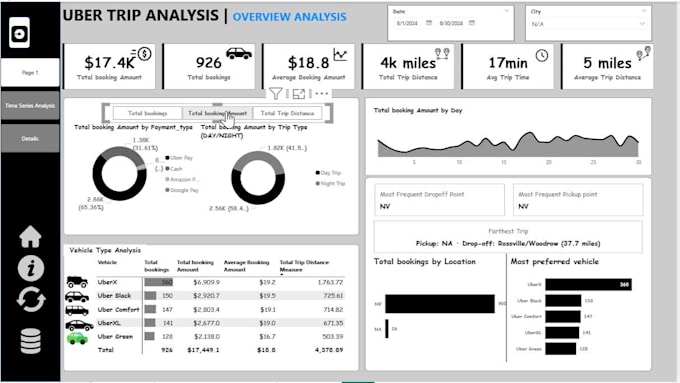Open the start date calendar picker icon

(x=429, y=23)
